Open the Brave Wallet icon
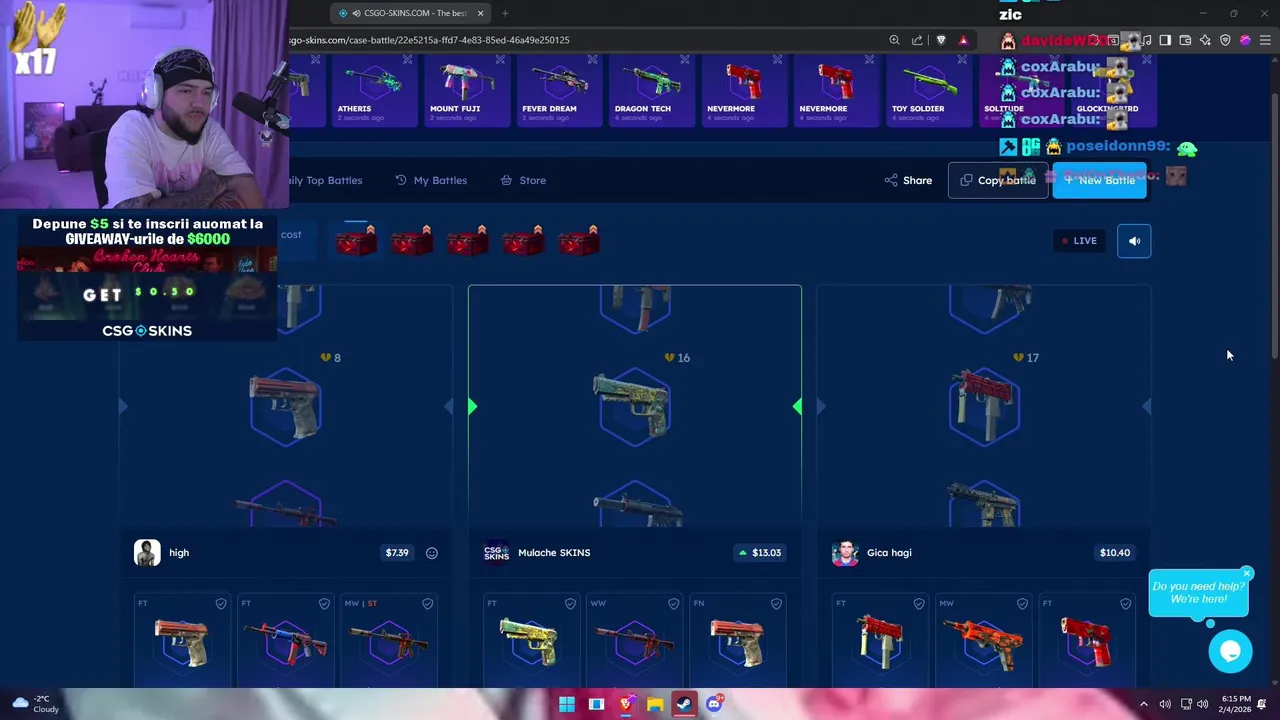This screenshot has width=1280, height=720. 1185,40
